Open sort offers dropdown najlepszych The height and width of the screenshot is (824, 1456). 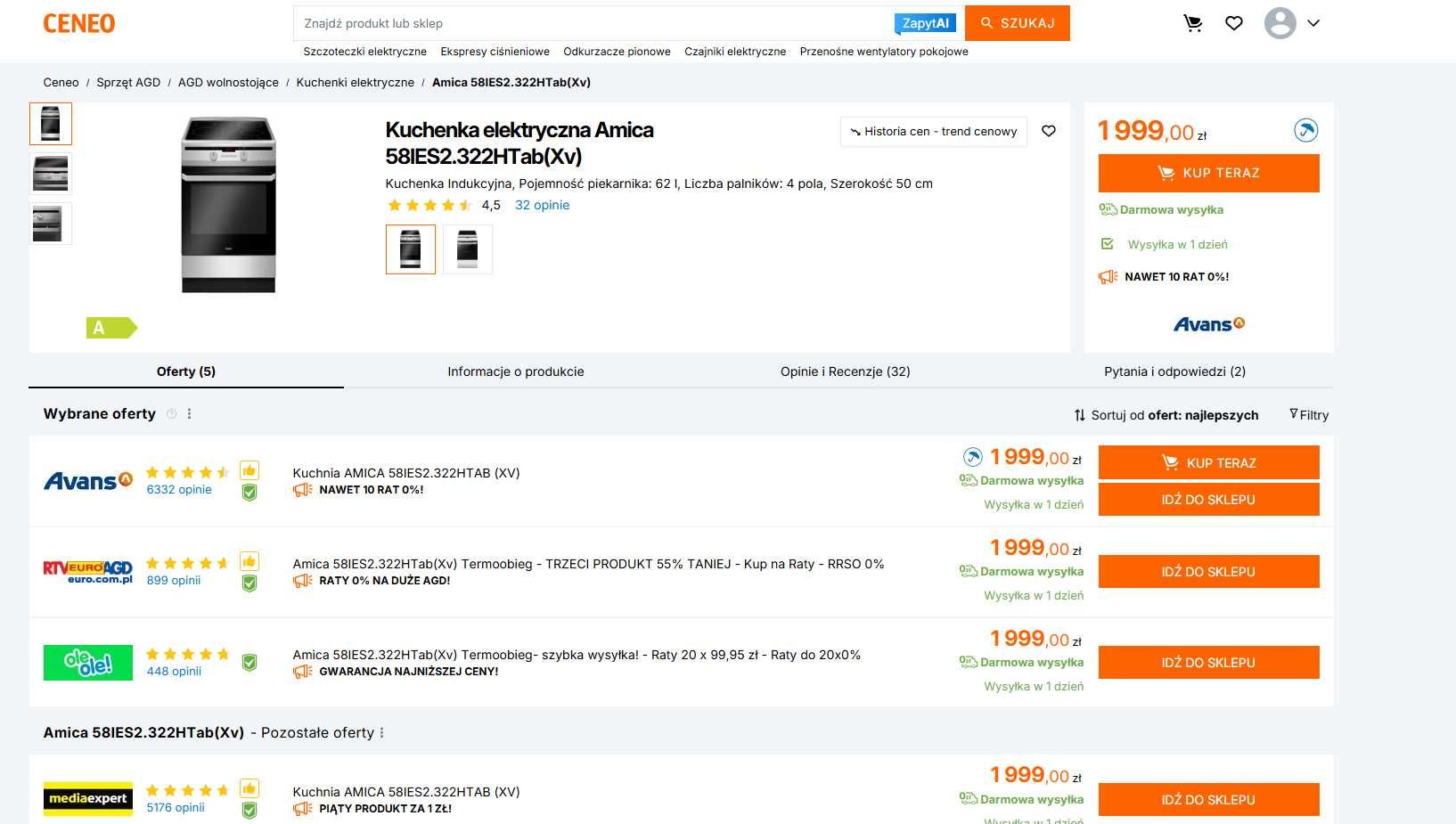[1166, 415]
